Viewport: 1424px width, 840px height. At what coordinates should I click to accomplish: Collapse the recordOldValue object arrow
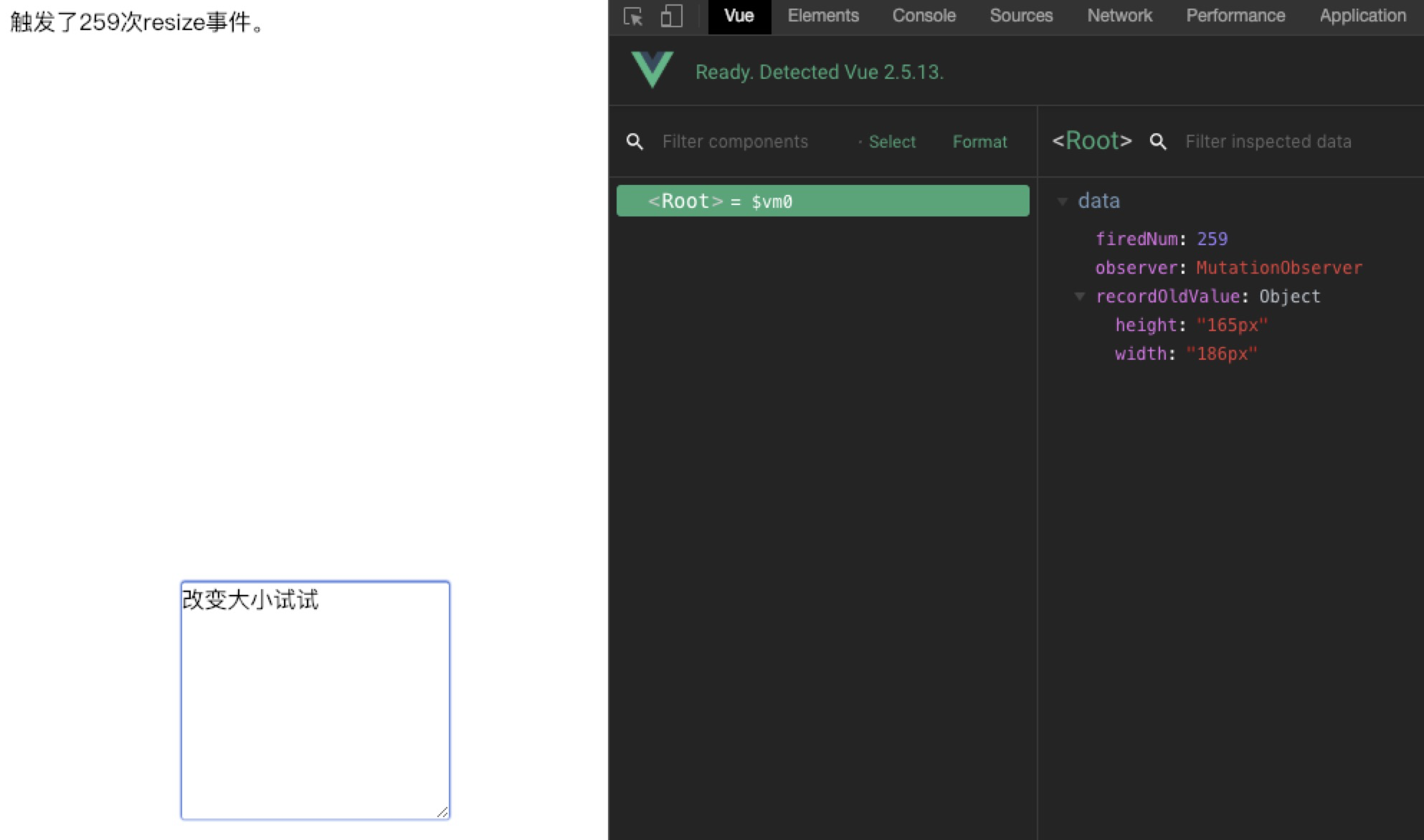tap(1080, 297)
